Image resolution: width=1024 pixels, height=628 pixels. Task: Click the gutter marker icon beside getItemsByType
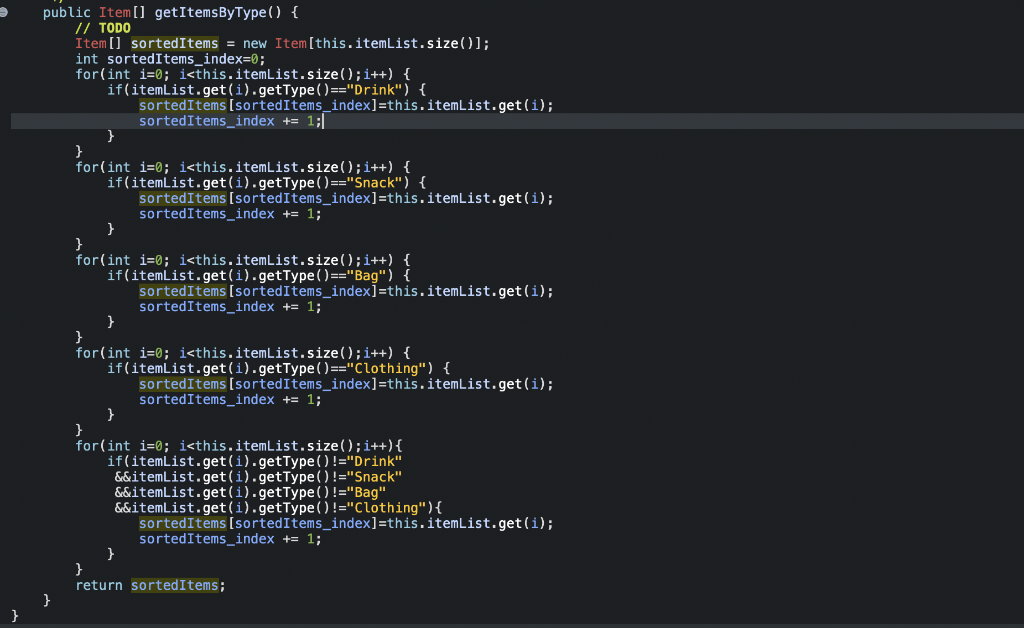click(8, 12)
